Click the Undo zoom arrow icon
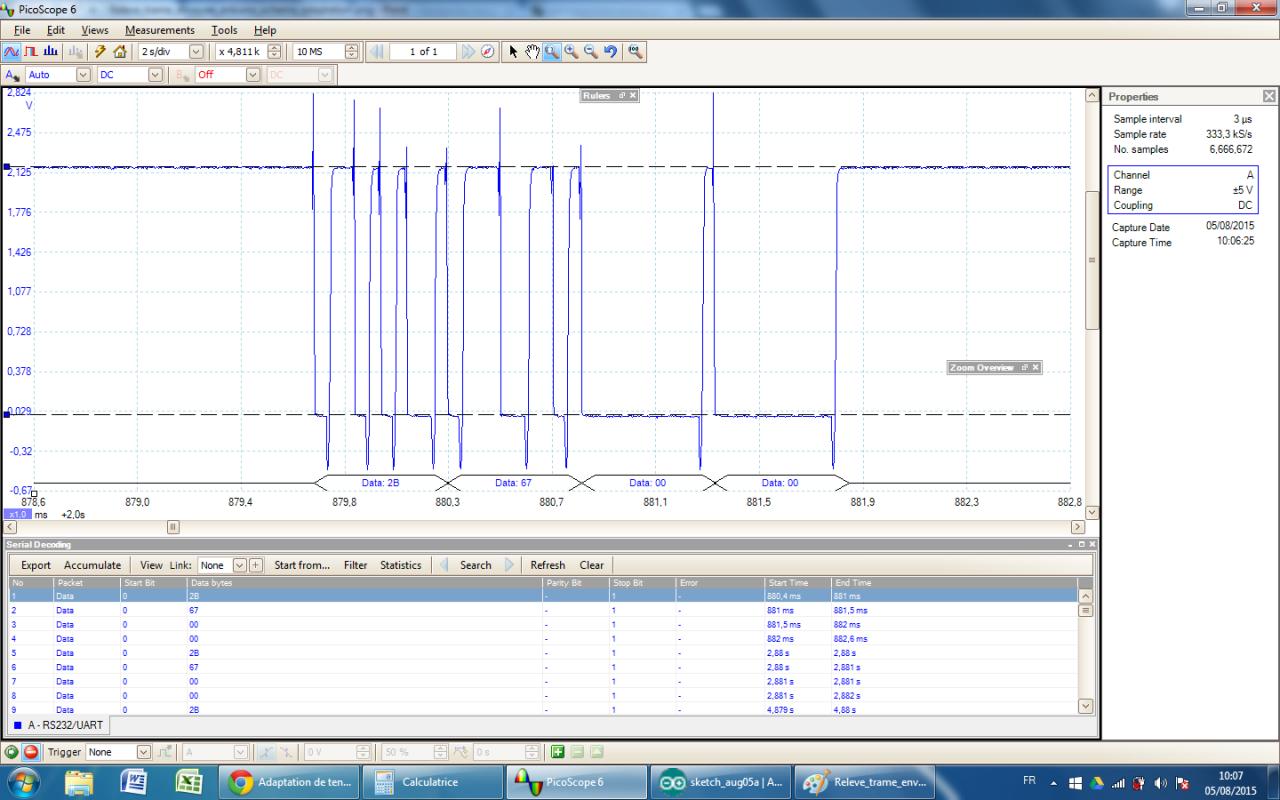This screenshot has width=1280, height=800. (x=610, y=52)
